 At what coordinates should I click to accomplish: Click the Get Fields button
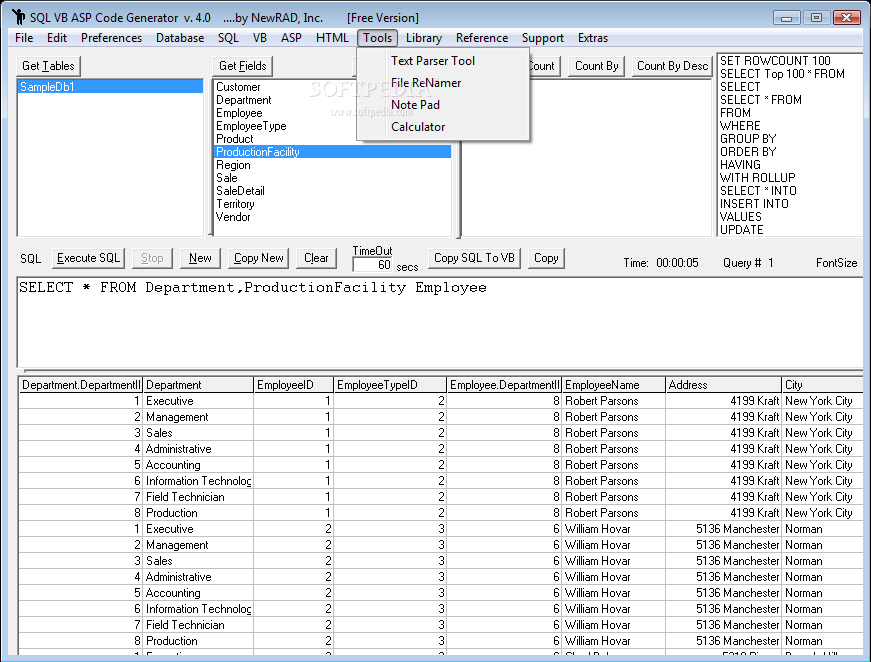point(243,66)
